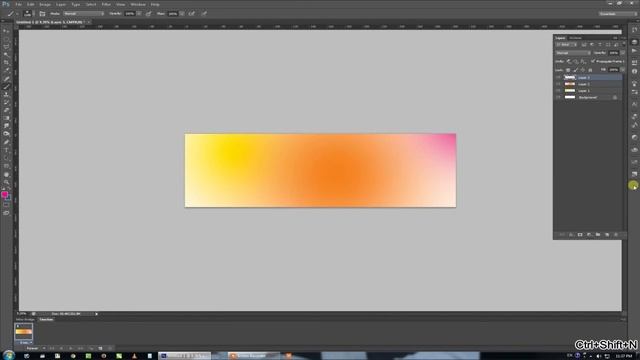Toggle visibility of Layer 2

pos(558,84)
